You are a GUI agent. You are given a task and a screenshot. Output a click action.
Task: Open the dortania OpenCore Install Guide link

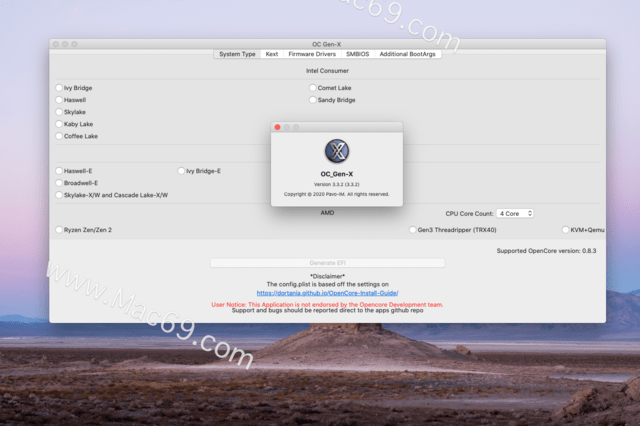[x=327, y=293]
